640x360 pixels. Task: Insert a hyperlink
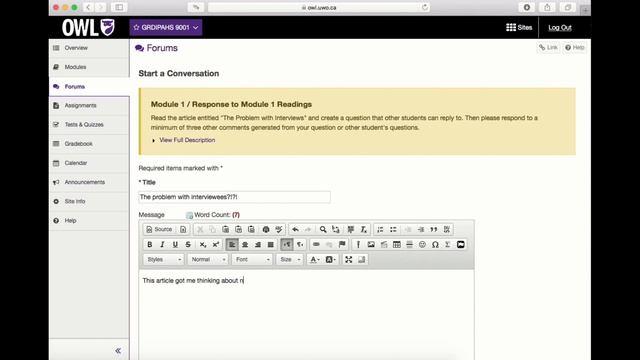coord(316,244)
